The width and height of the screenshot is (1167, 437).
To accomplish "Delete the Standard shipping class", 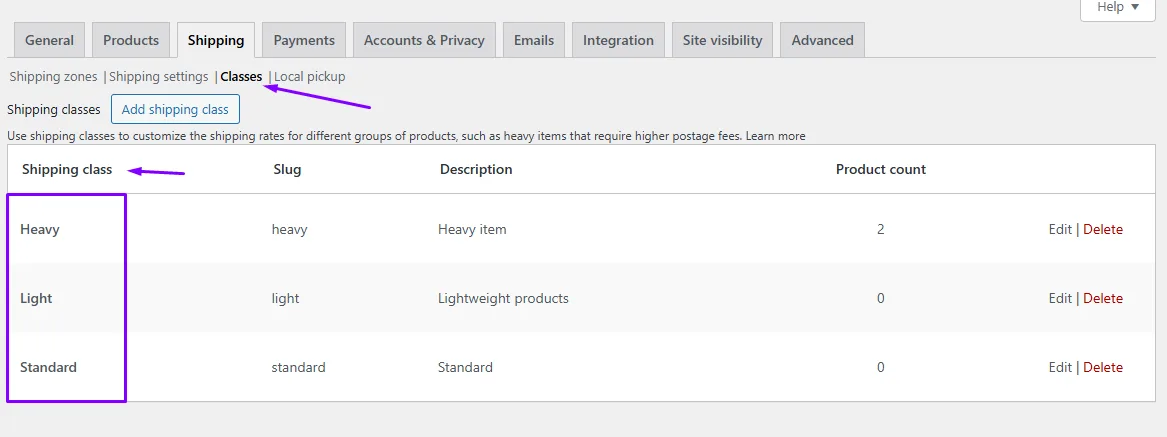I will (x=1103, y=367).
